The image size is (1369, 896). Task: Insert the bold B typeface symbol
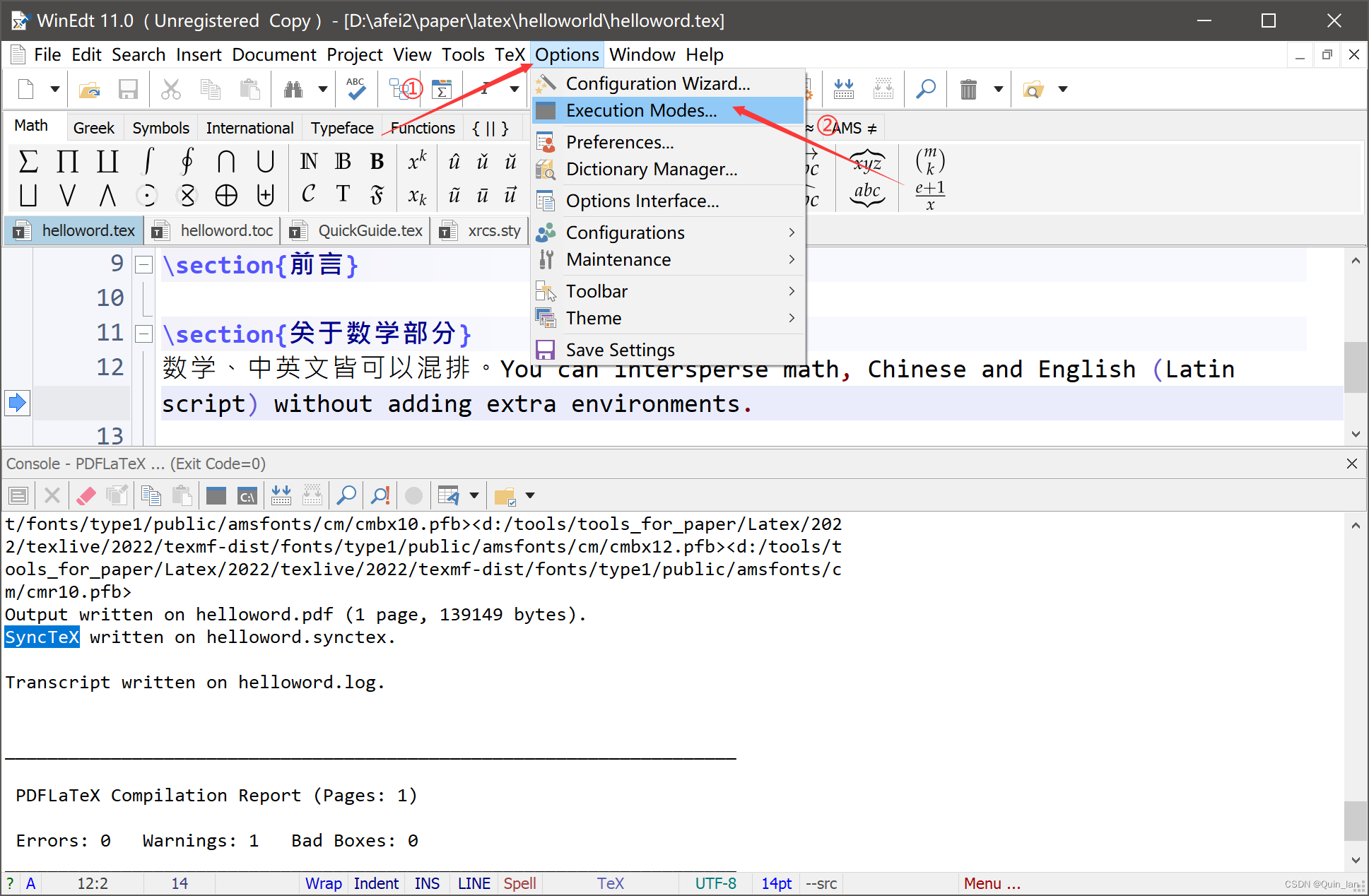pyautogui.click(x=377, y=162)
